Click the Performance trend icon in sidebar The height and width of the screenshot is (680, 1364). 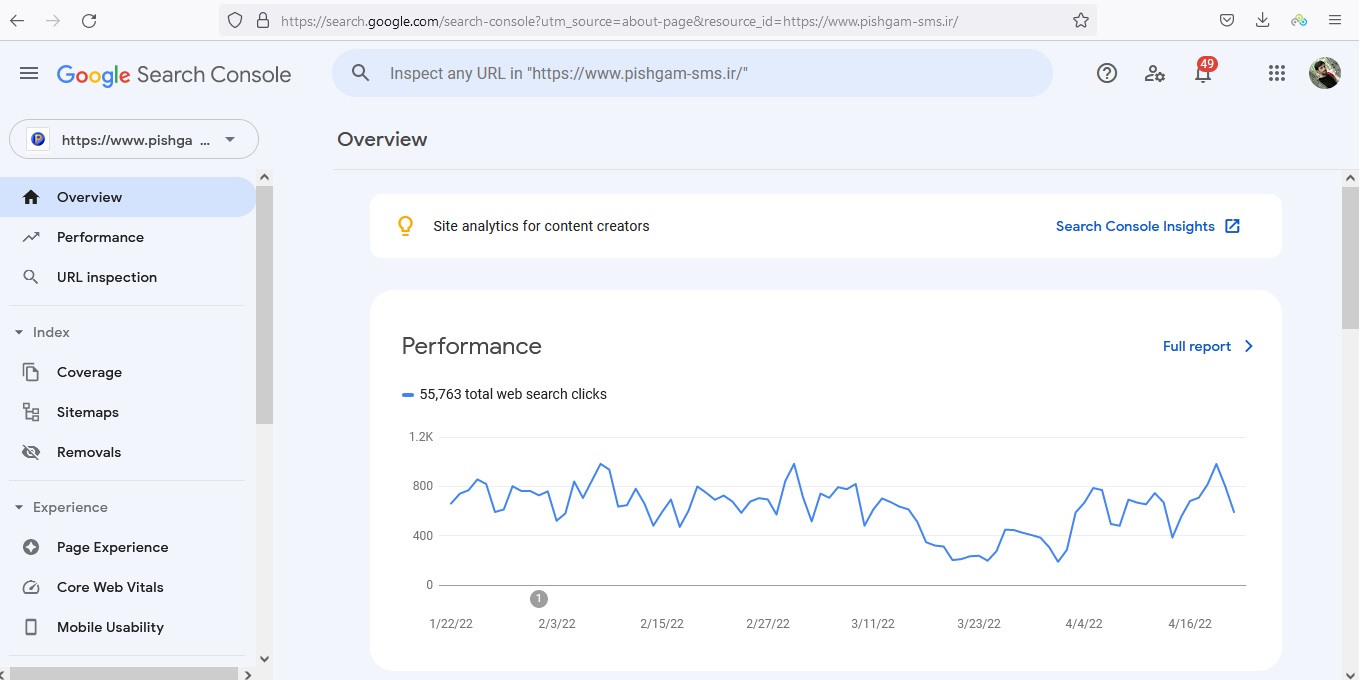(x=31, y=237)
